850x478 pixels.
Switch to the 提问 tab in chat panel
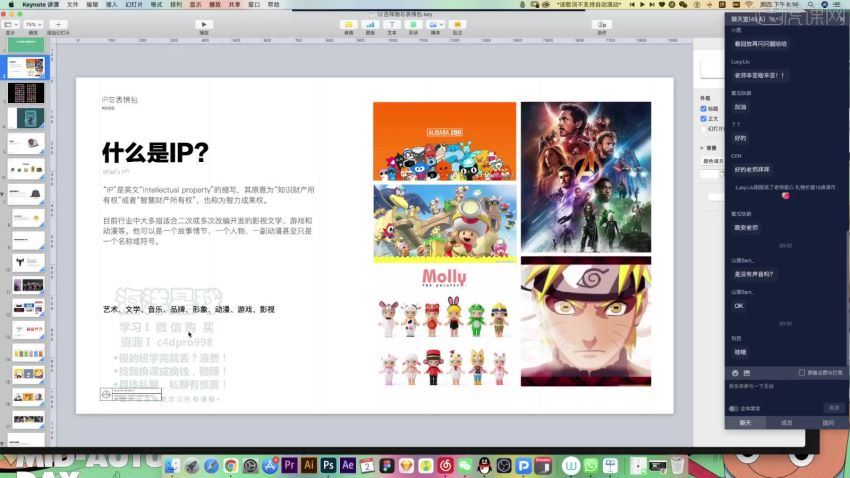[828, 423]
